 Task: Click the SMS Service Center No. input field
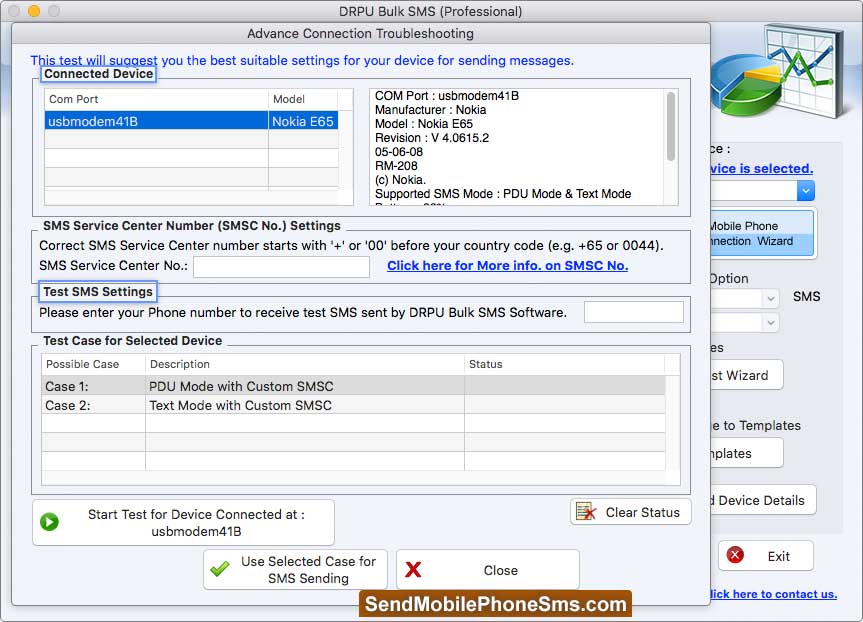coord(281,267)
